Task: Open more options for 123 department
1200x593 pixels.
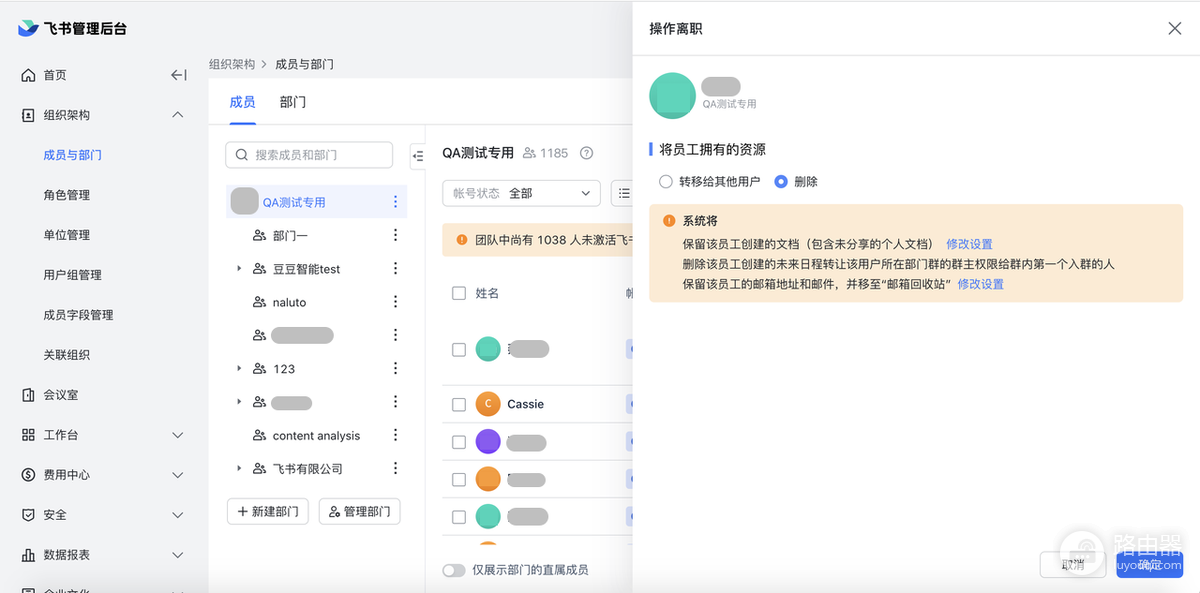Action: click(395, 369)
